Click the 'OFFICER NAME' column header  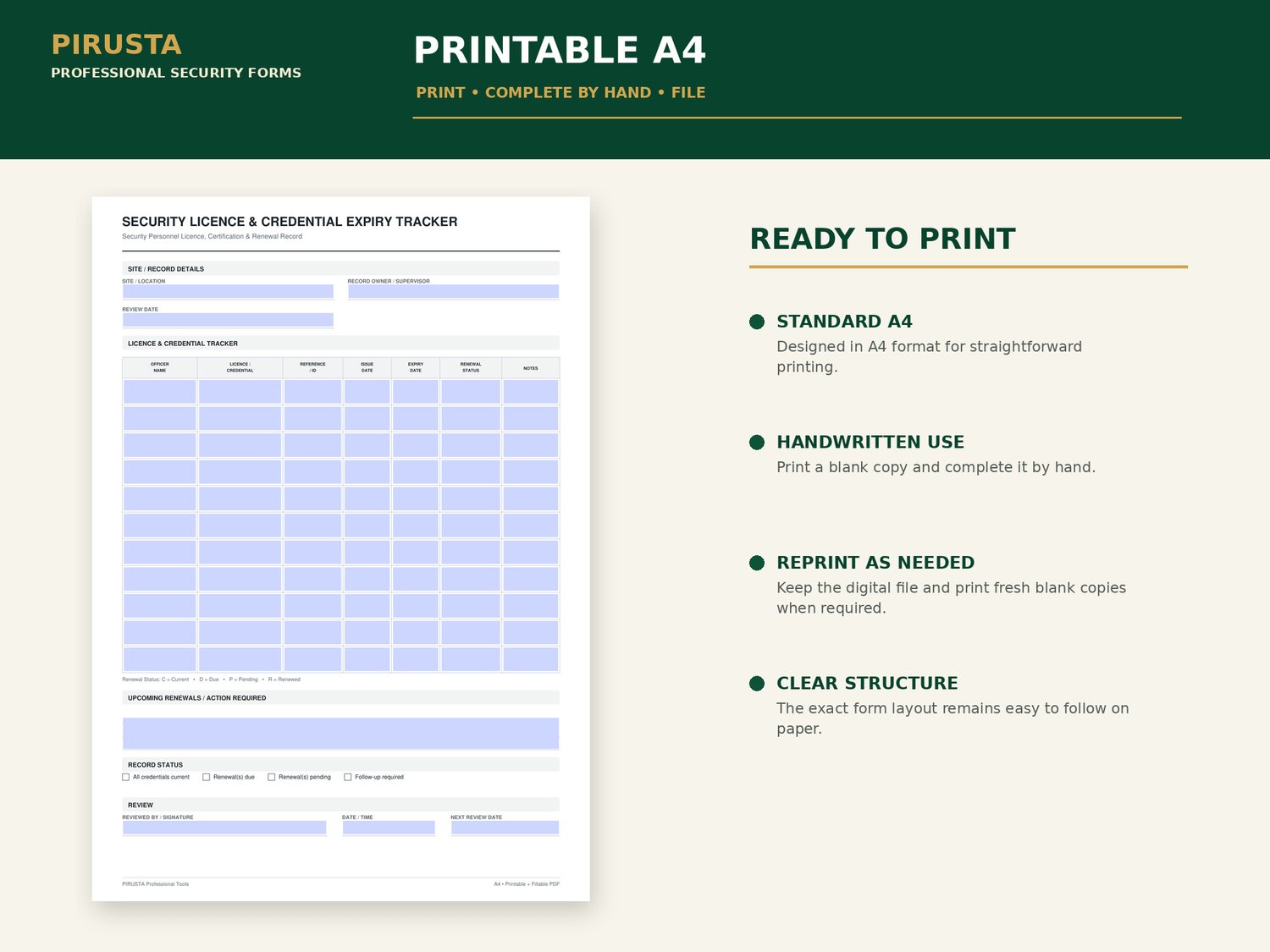pyautogui.click(x=160, y=367)
